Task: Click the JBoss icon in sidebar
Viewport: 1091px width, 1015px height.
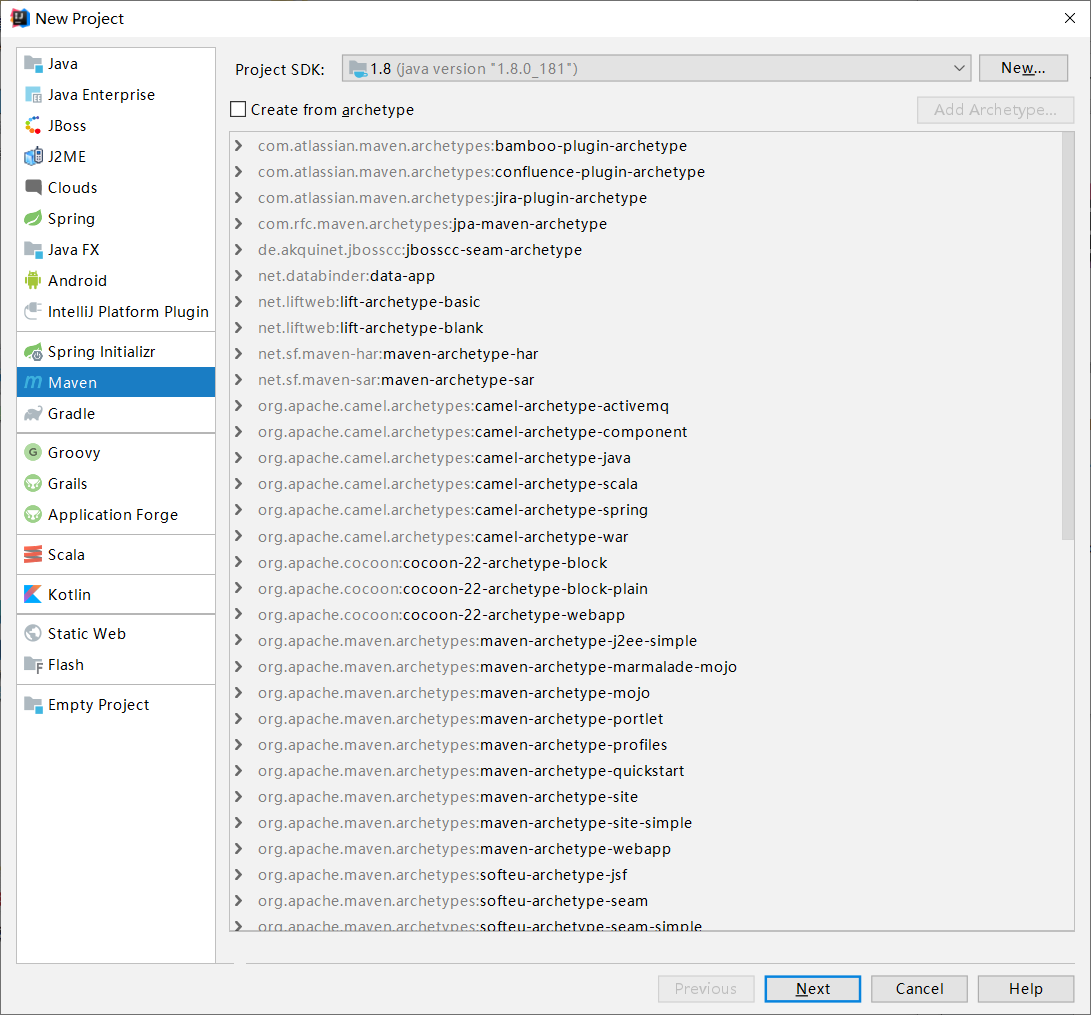Action: tap(33, 126)
